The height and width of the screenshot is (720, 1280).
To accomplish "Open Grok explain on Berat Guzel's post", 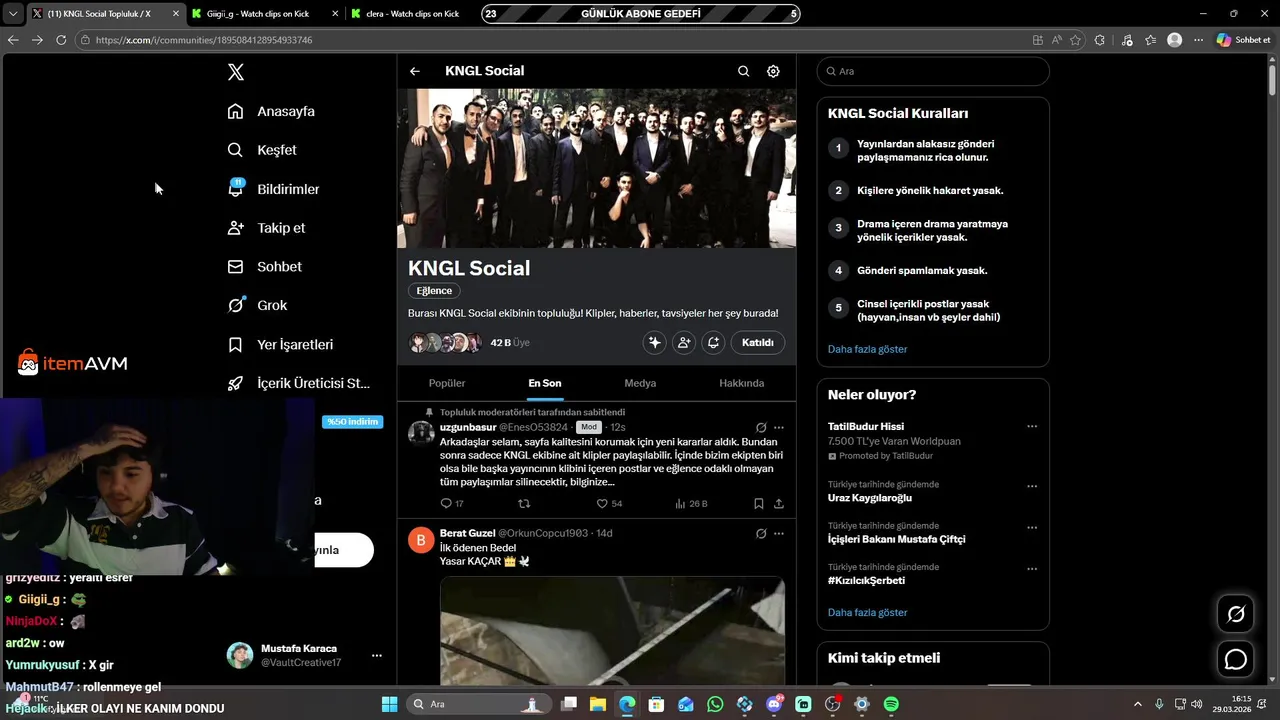I will point(761,533).
